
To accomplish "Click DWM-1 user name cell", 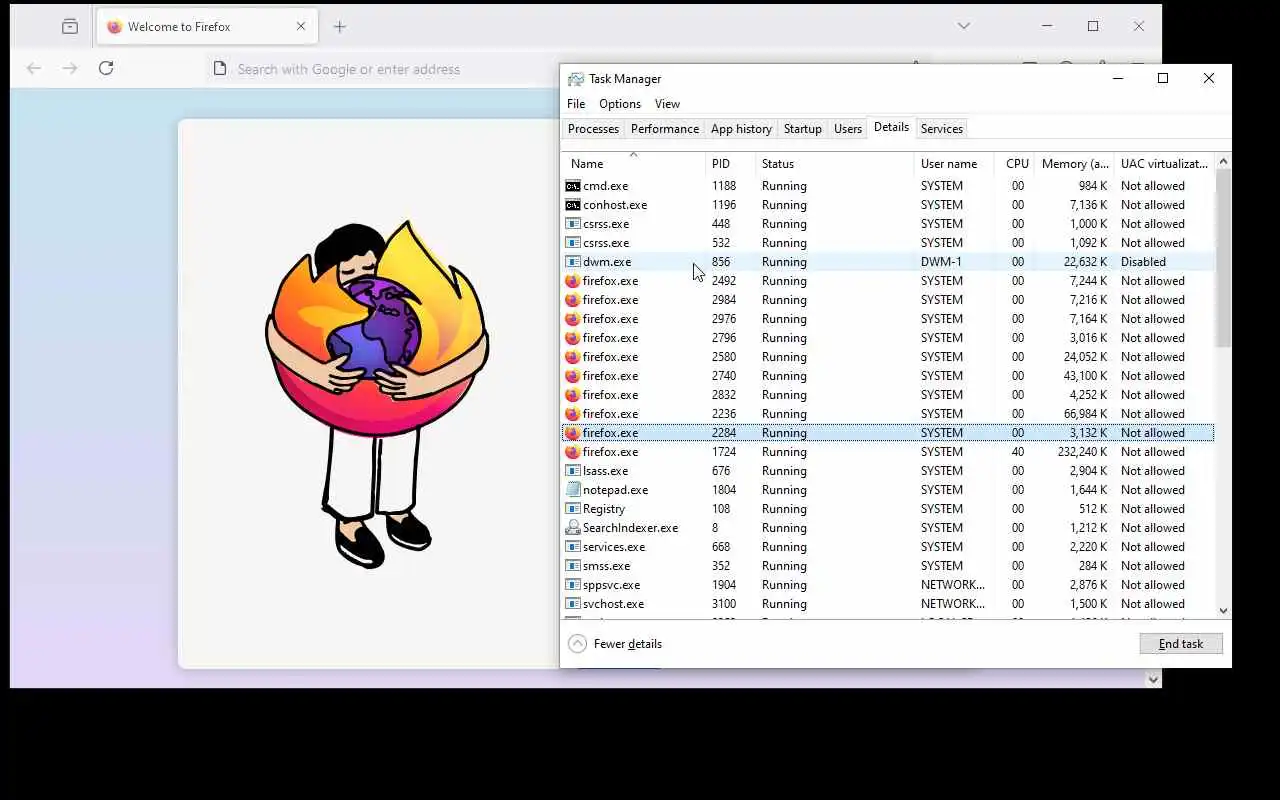I will pyautogui.click(x=941, y=262).
